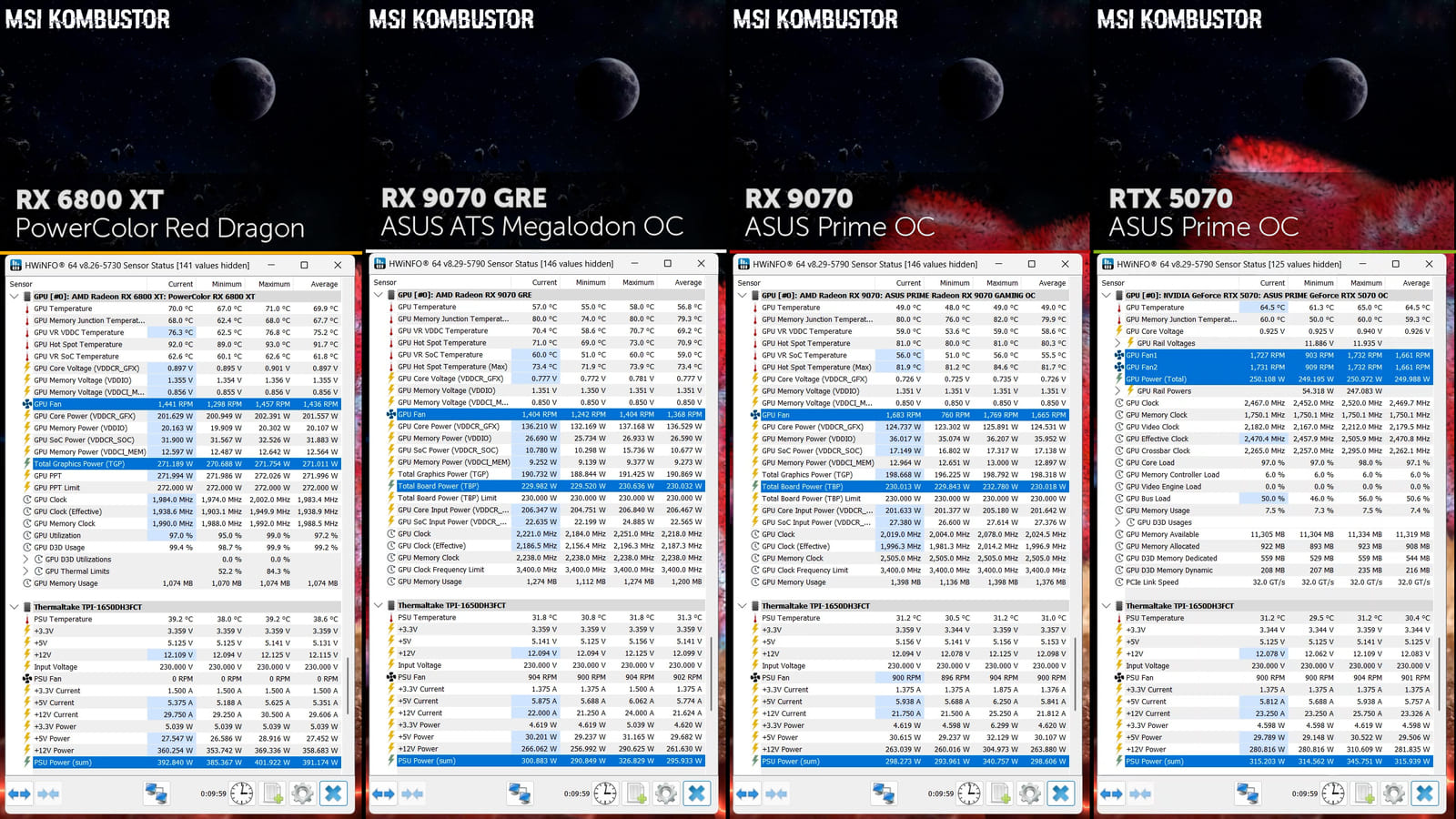Collapse the AMD Radeon RX 9070 GRE sensor group

[378, 295]
